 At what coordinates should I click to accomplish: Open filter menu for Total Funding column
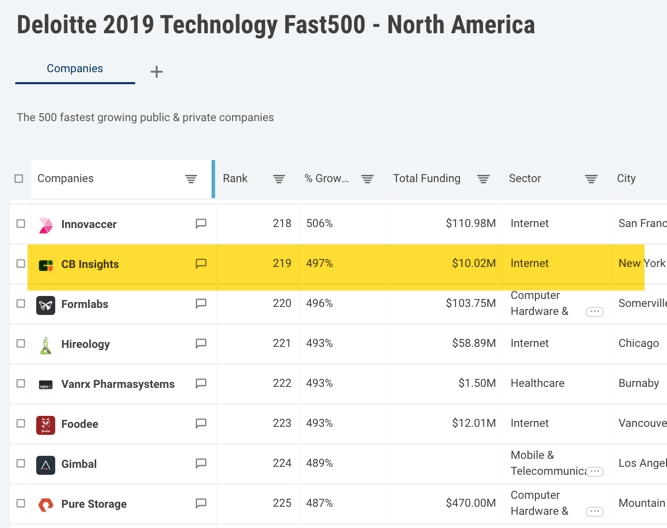coord(483,179)
